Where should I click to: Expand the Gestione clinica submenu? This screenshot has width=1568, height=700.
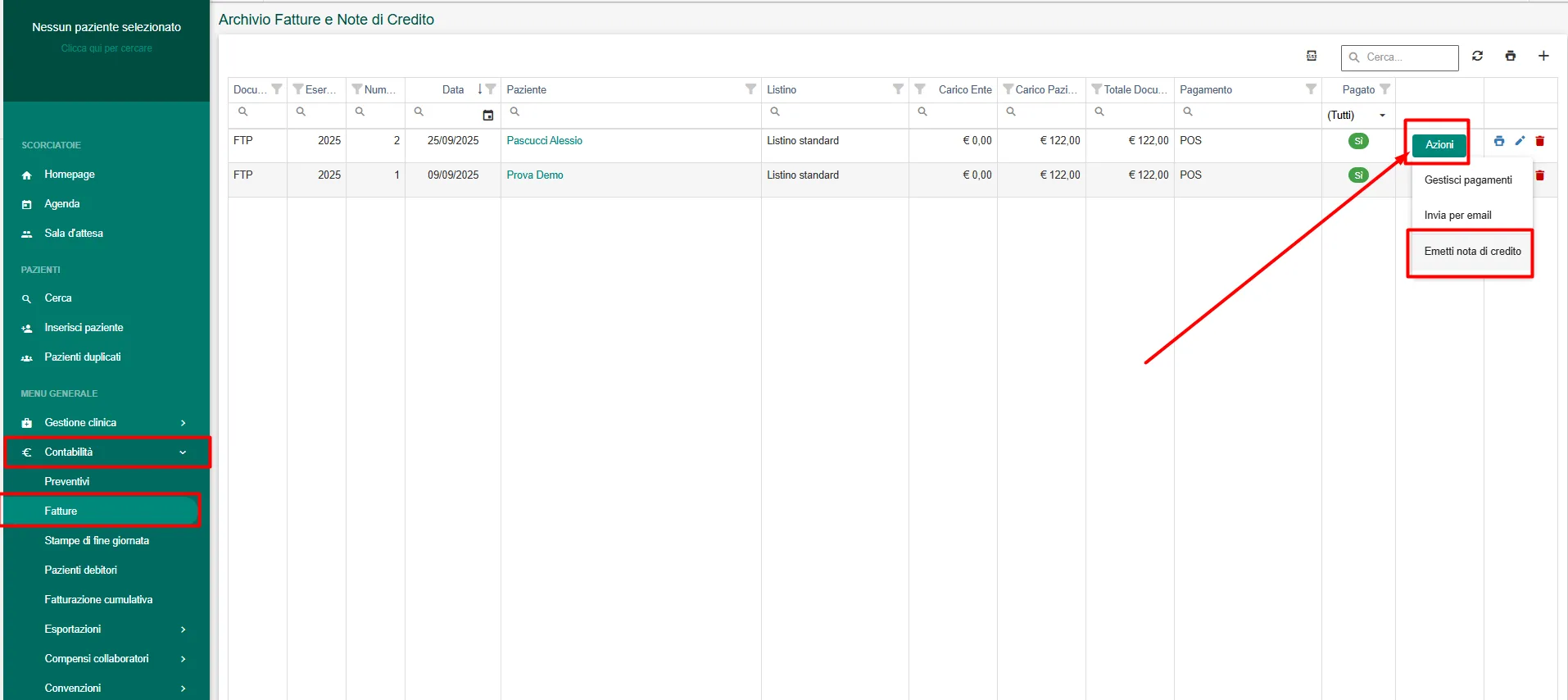pyautogui.click(x=183, y=423)
